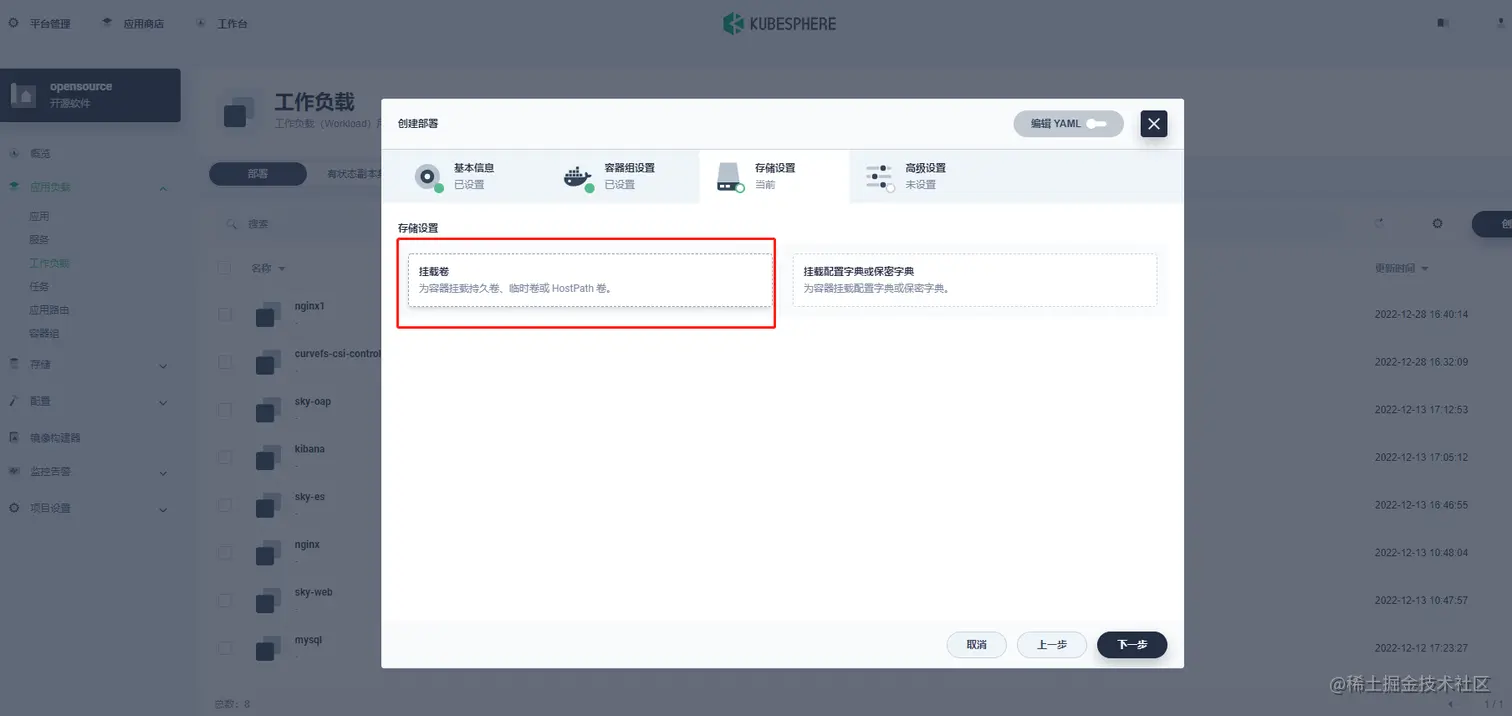Click the 取消 button

[977, 645]
